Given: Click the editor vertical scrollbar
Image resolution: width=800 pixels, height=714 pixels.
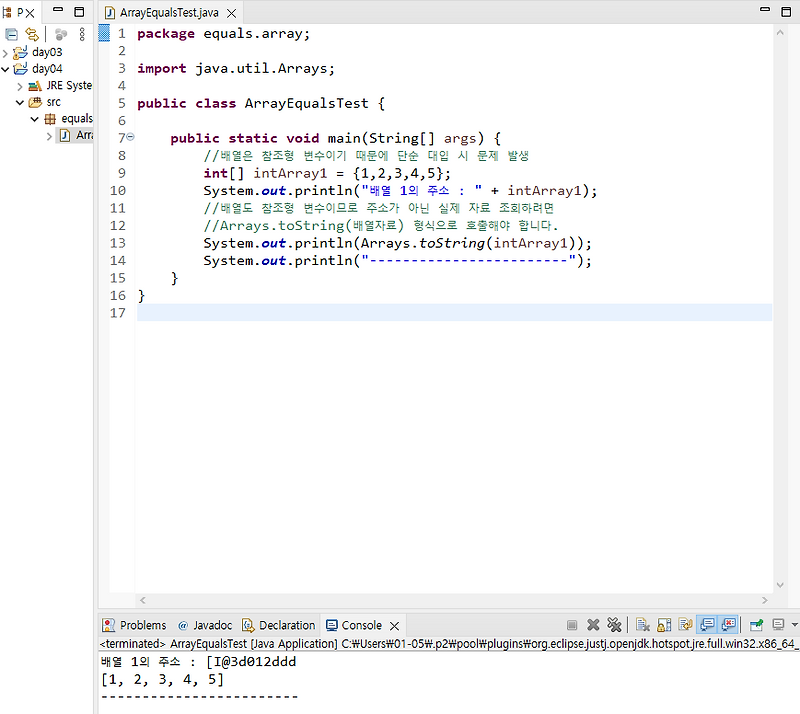Looking at the screenshot, I should (x=779, y=300).
